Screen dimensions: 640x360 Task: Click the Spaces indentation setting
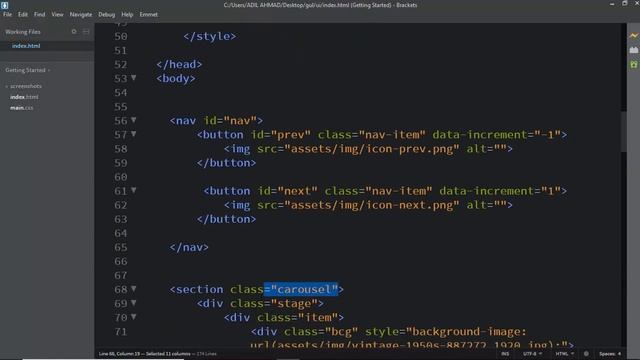610,354
